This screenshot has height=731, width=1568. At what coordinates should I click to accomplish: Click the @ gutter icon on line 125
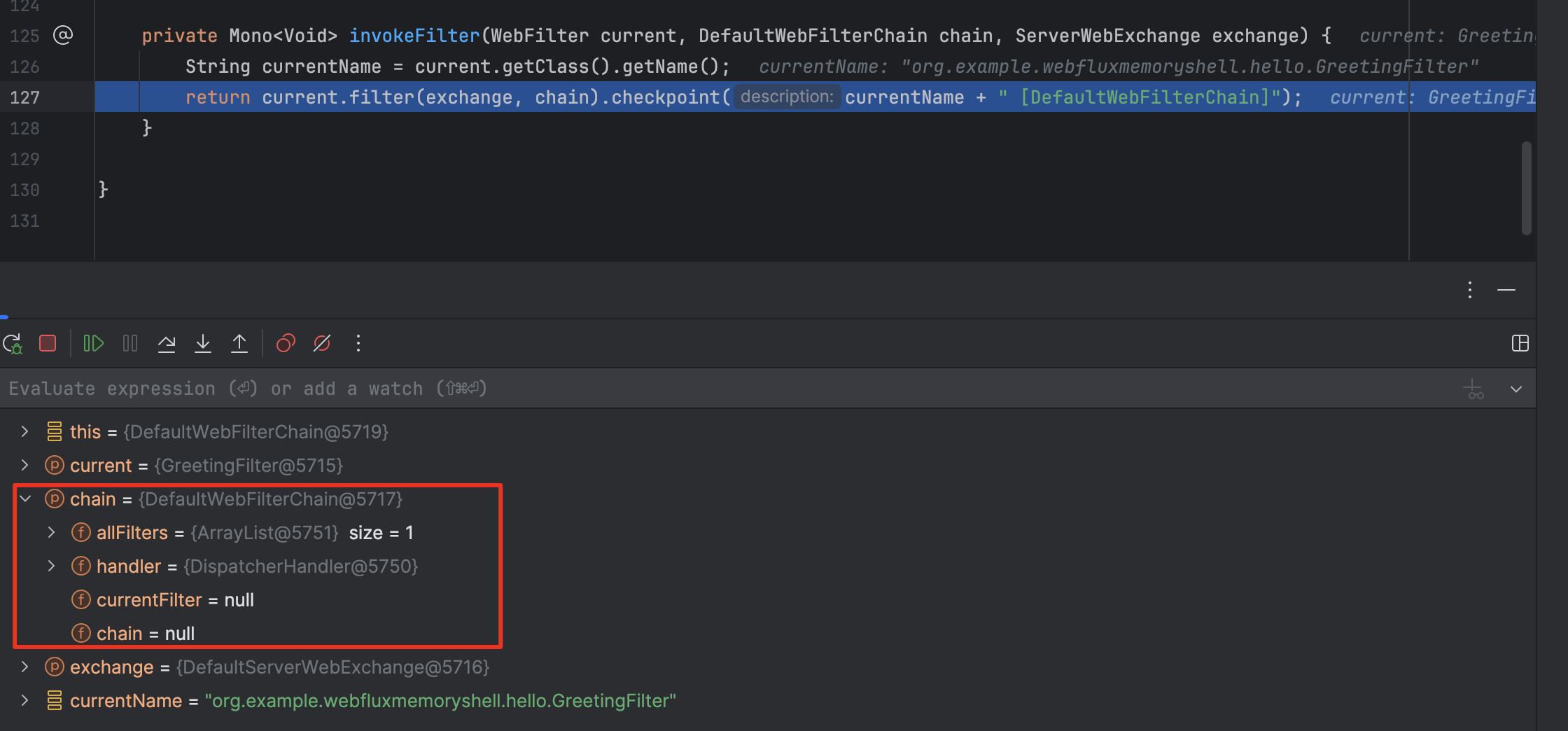(63, 35)
